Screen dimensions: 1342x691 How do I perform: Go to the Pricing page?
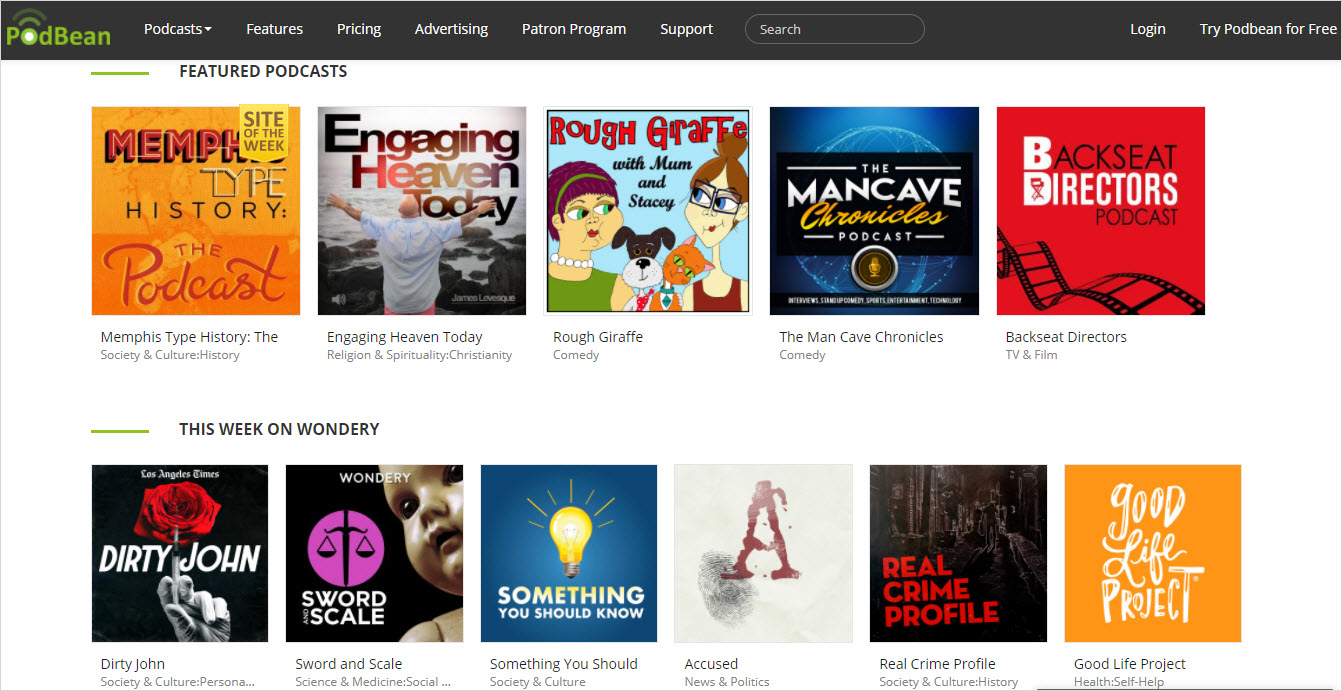pyautogui.click(x=359, y=29)
